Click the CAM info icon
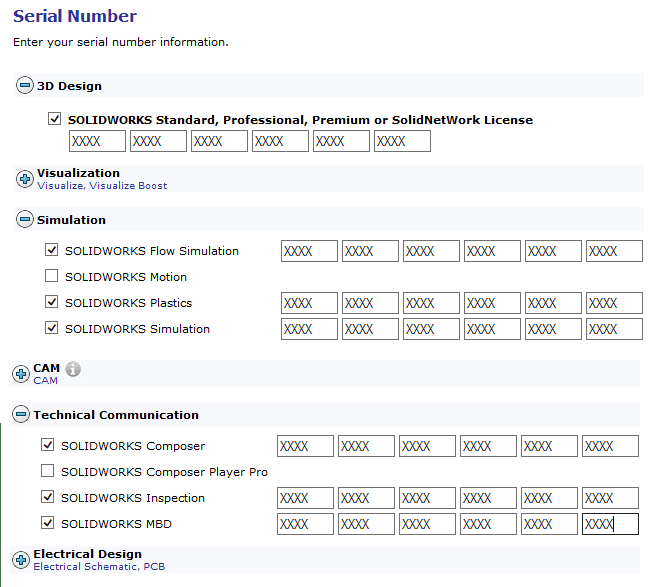The width and height of the screenshot is (654, 587). (73, 369)
